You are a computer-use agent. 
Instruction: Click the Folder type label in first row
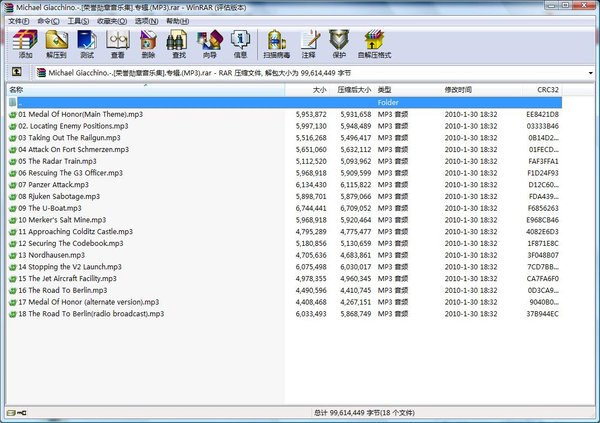388,103
